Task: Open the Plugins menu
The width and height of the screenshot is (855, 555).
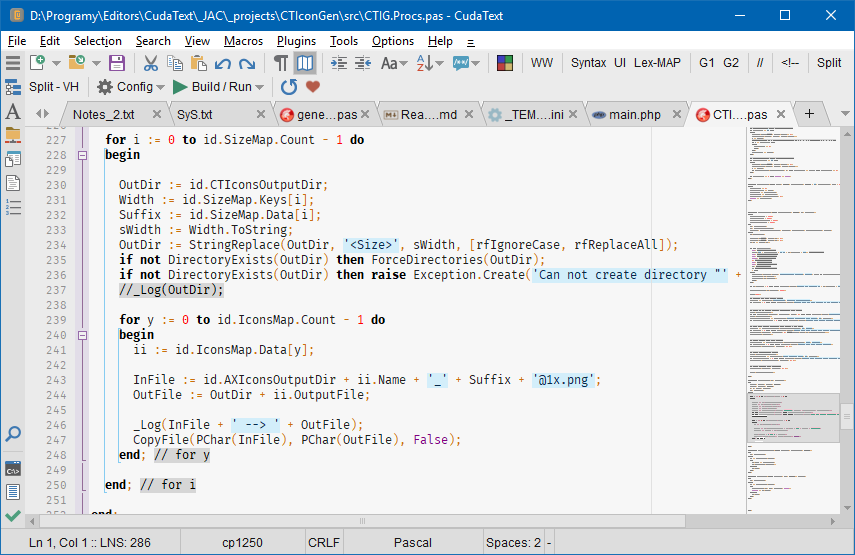Action: (x=296, y=41)
